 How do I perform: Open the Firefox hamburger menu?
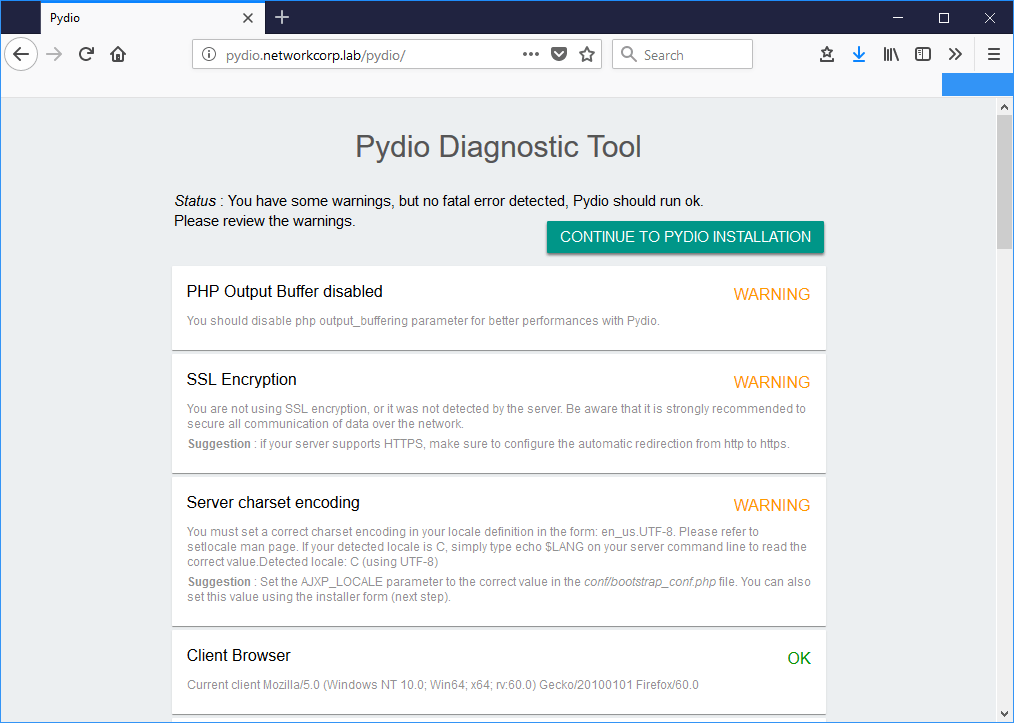[x=994, y=54]
